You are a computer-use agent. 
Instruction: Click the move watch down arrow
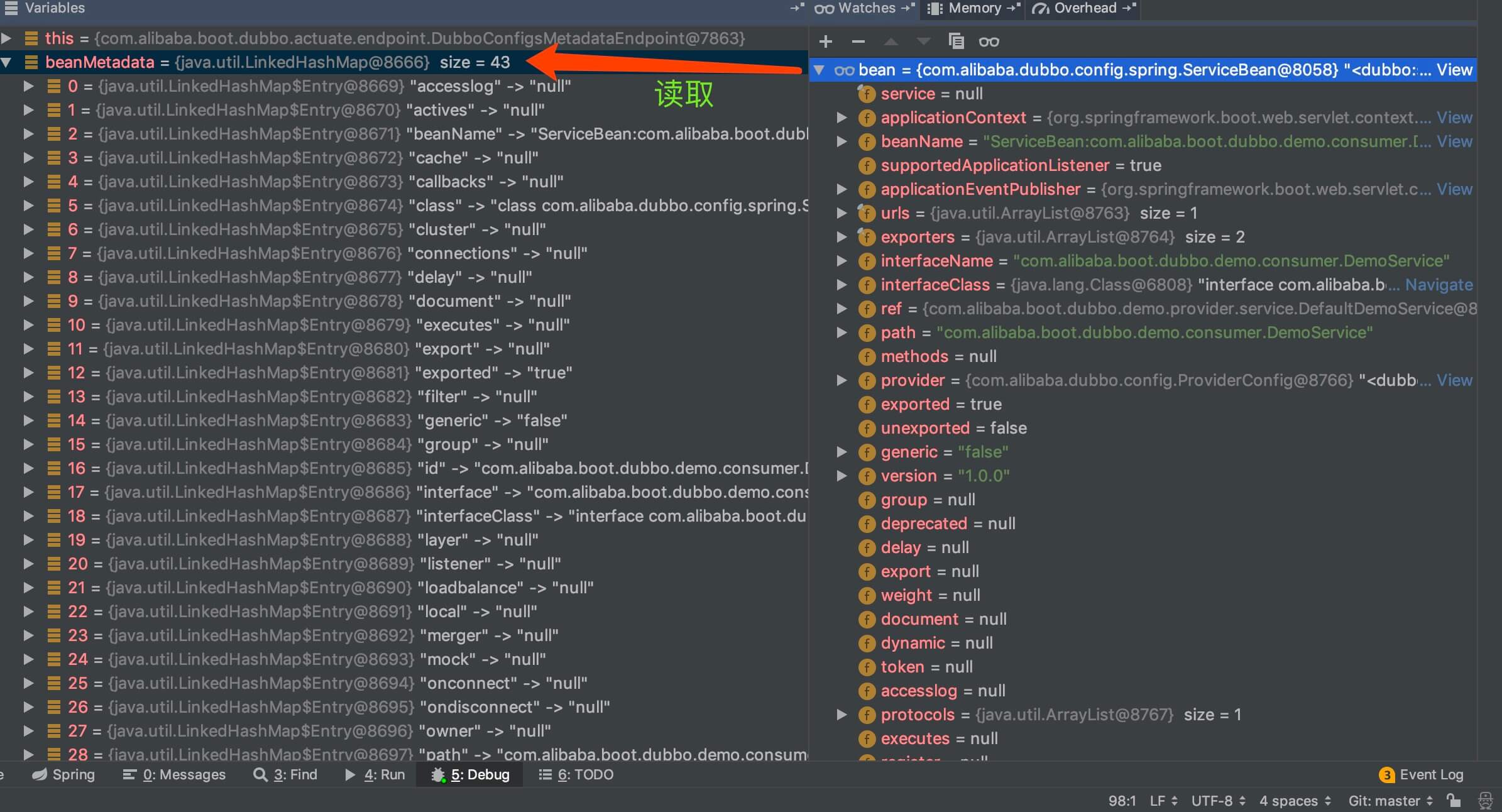click(x=923, y=41)
